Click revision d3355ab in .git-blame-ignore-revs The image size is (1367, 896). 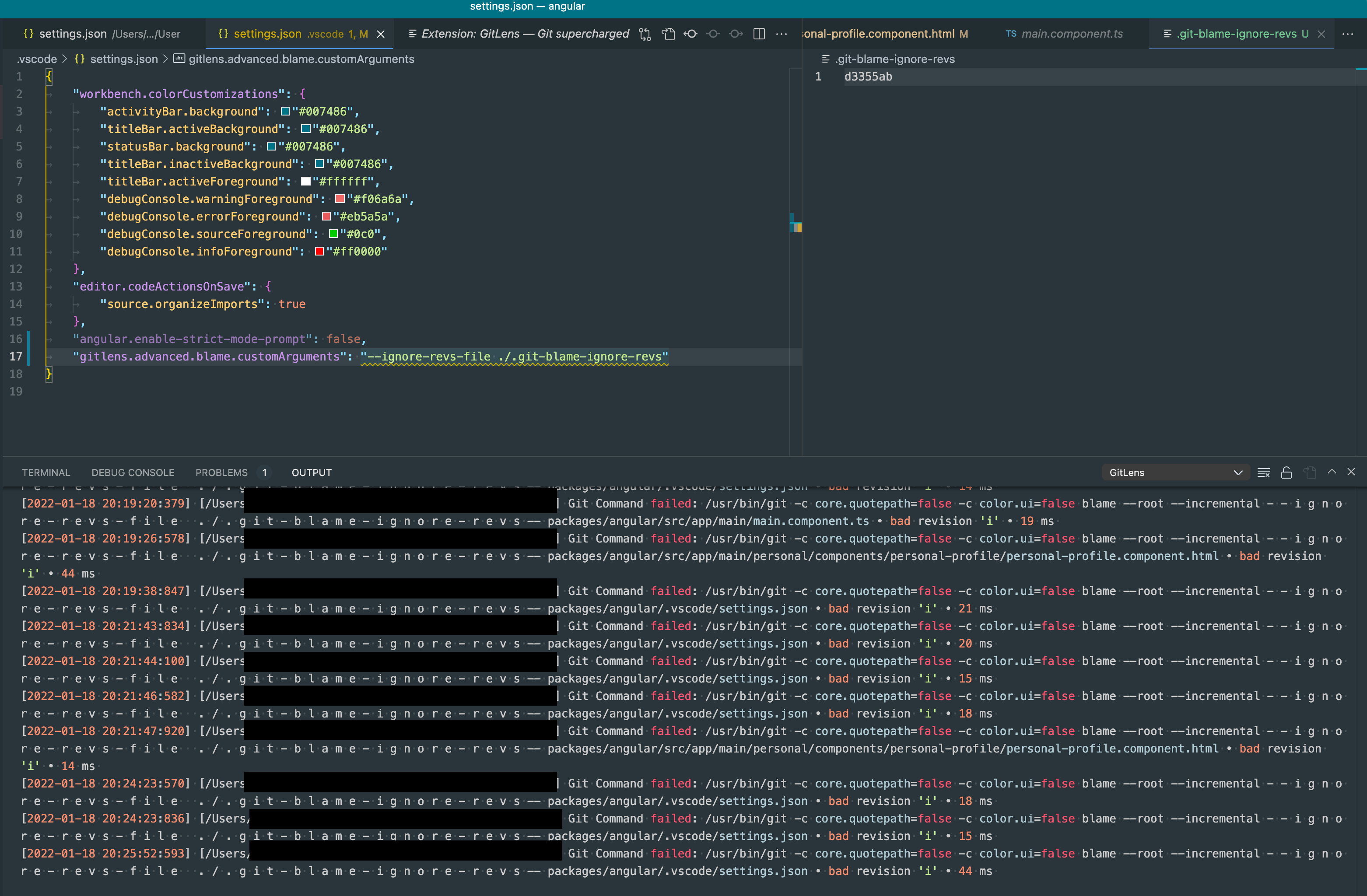868,76
